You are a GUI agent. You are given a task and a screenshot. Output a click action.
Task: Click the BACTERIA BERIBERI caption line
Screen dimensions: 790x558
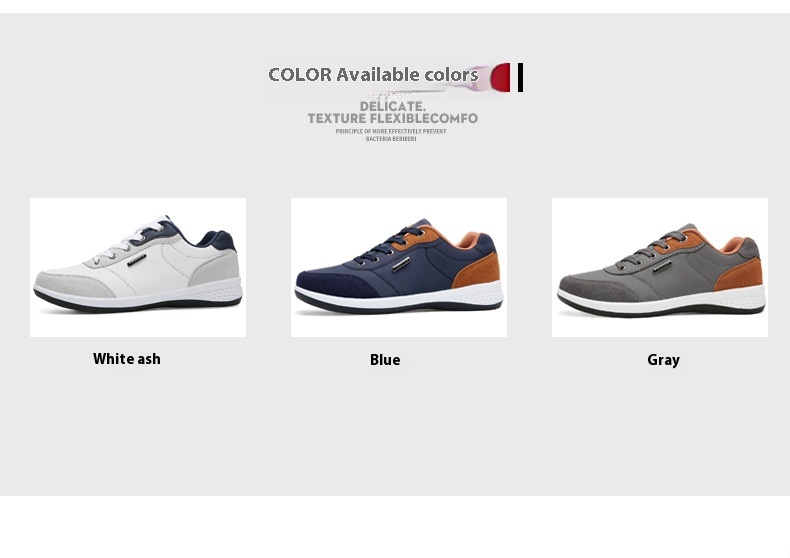coord(391,139)
